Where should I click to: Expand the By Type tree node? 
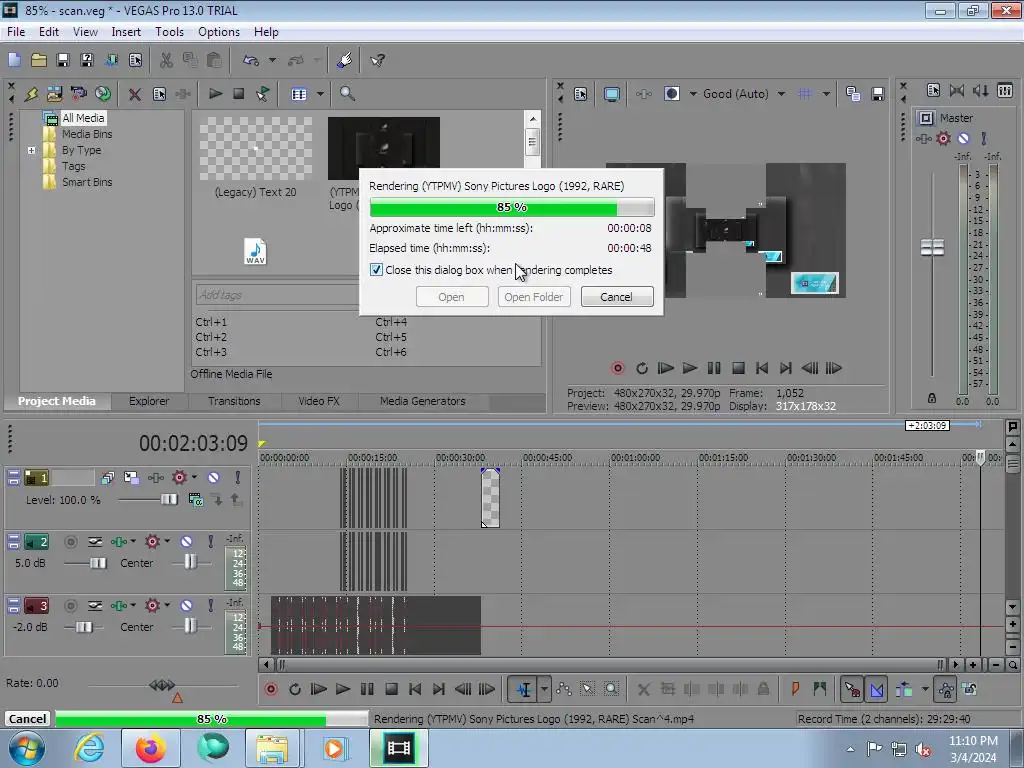coord(31,150)
